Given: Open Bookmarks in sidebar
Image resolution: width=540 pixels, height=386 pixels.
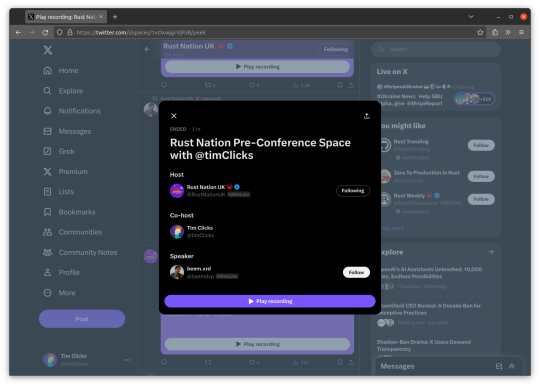Looking at the screenshot, I should pos(69,212).
